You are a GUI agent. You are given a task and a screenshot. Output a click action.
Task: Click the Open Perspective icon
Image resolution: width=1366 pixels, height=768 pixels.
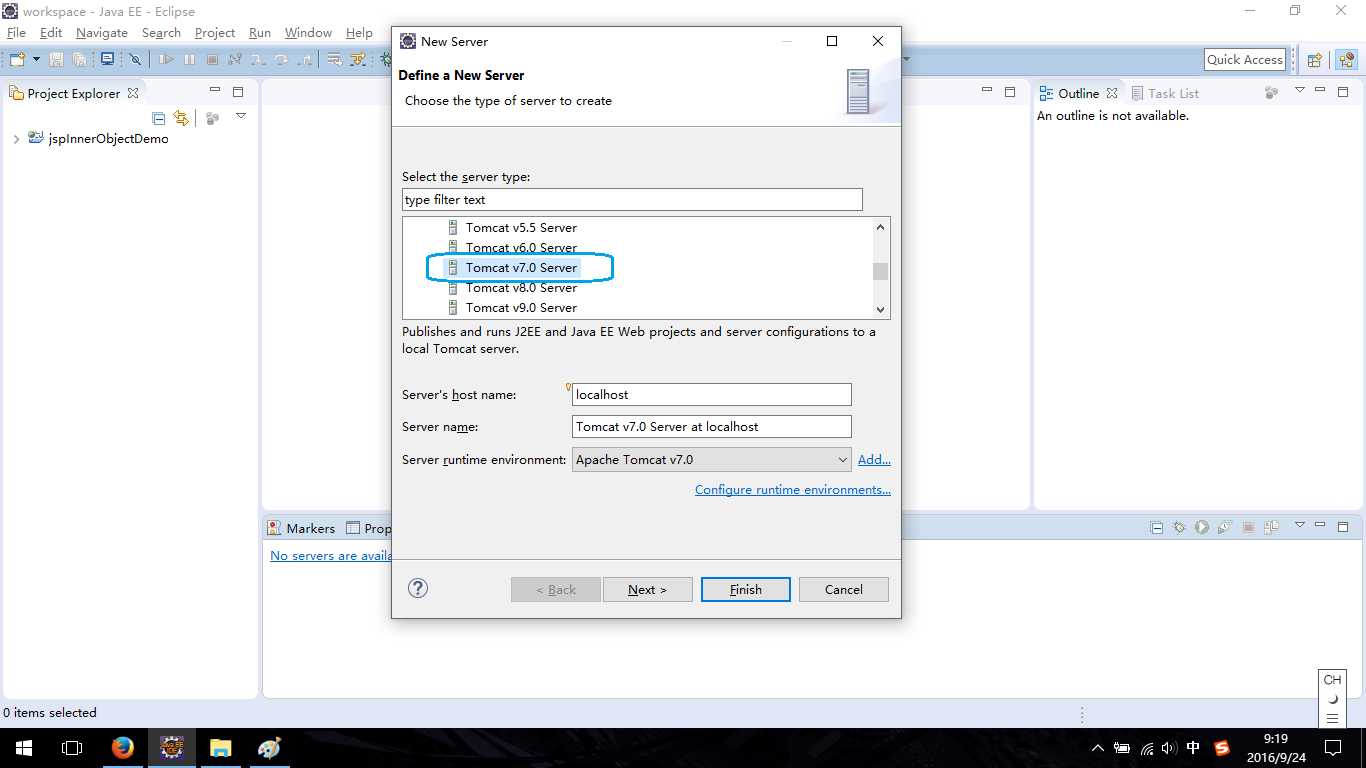click(1315, 60)
